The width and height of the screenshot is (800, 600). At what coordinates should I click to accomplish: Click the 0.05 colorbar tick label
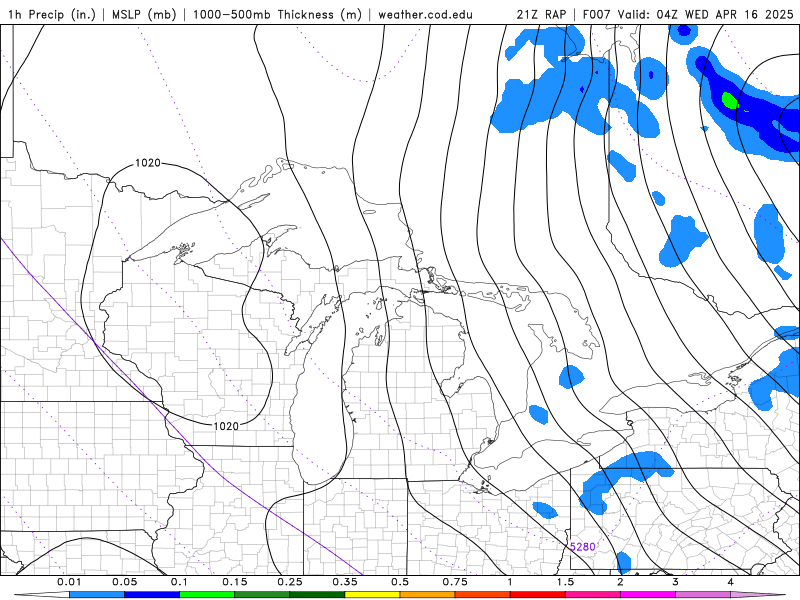124,582
